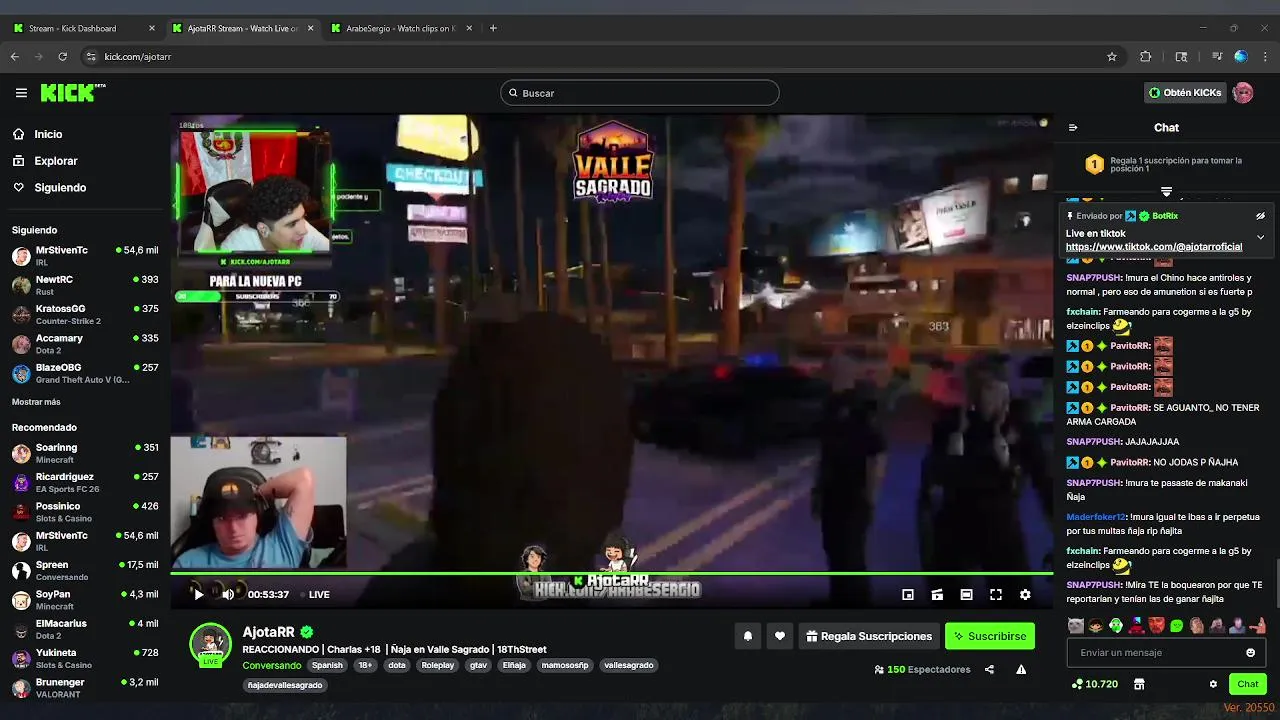Enter fullscreen video mode
Screen dimensions: 1280x720
(996, 594)
